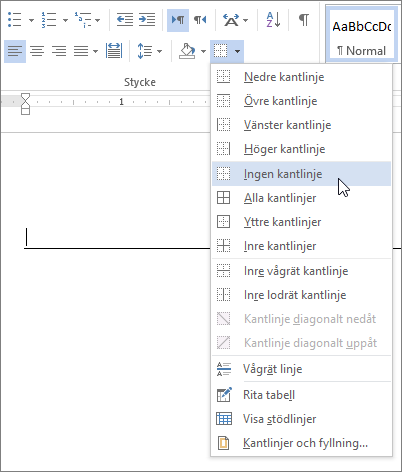Click the shading paint bucket icon

click(187, 51)
